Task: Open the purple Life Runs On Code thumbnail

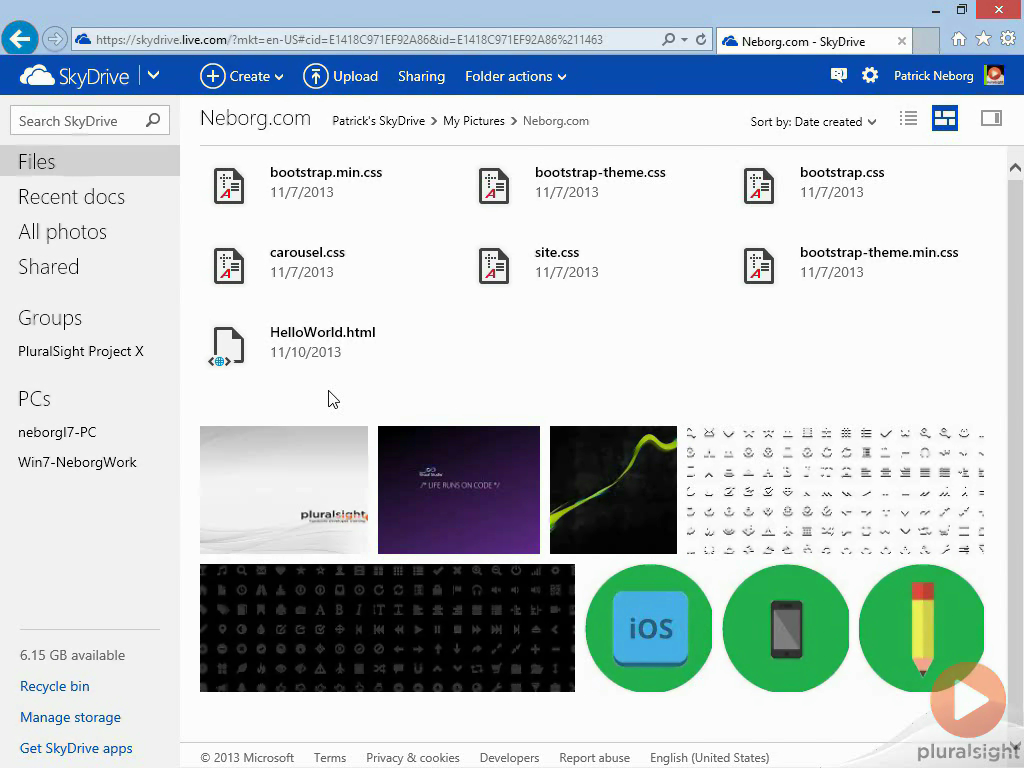Action: pos(459,490)
